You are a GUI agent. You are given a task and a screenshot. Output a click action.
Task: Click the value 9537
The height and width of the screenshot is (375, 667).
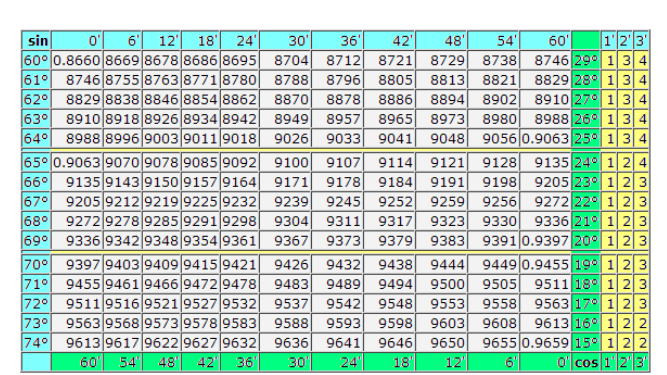[x=285, y=304]
